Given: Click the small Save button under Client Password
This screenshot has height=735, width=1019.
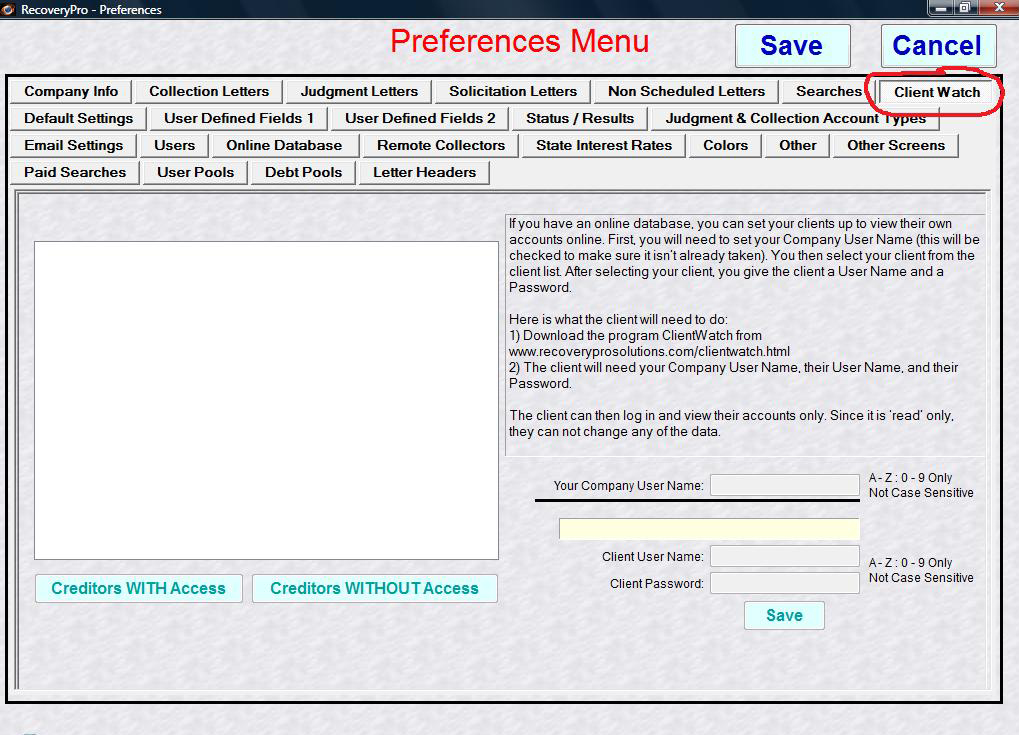Looking at the screenshot, I should [x=784, y=615].
